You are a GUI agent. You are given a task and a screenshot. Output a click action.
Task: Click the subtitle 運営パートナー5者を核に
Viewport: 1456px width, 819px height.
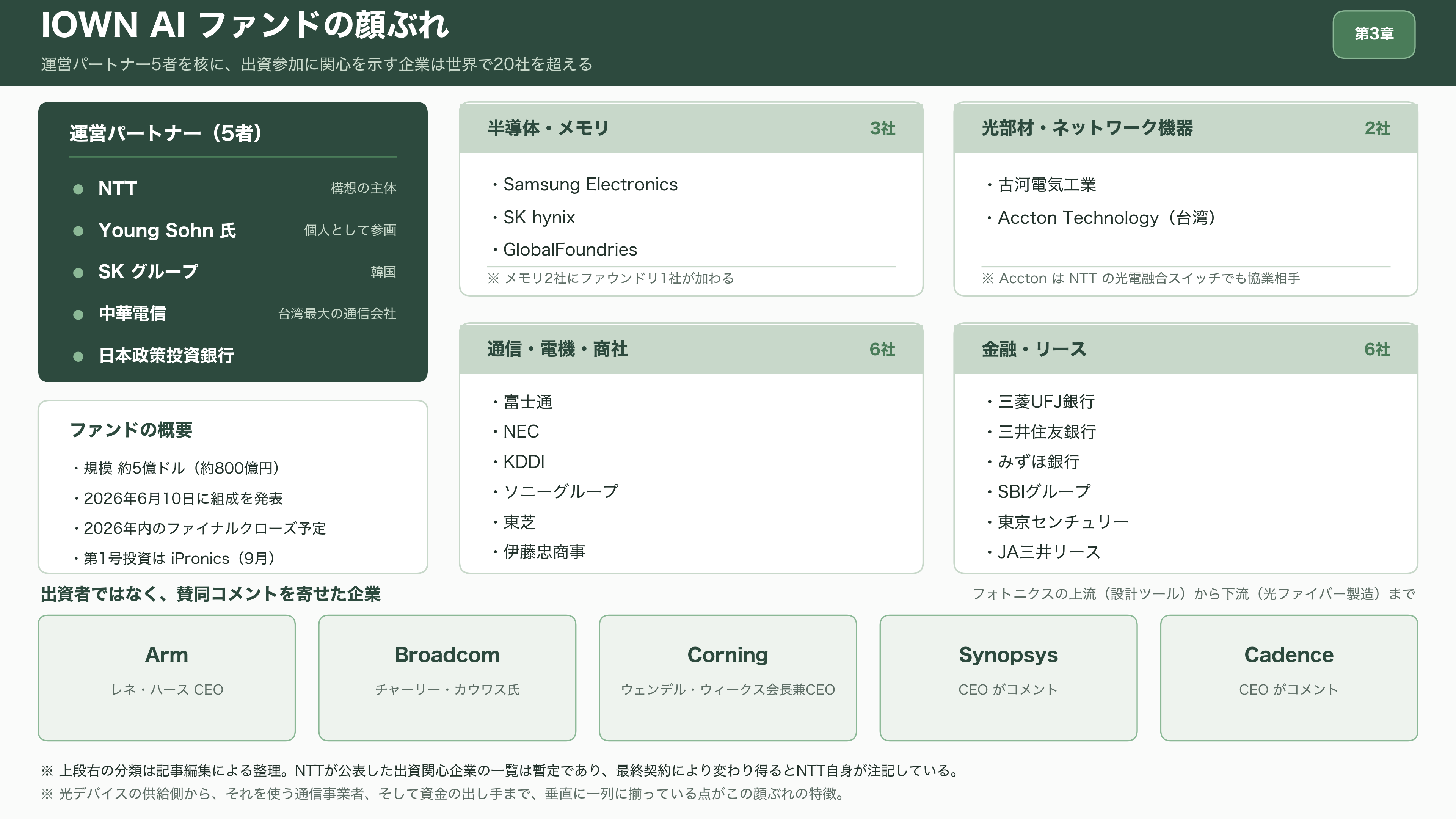click(x=317, y=64)
